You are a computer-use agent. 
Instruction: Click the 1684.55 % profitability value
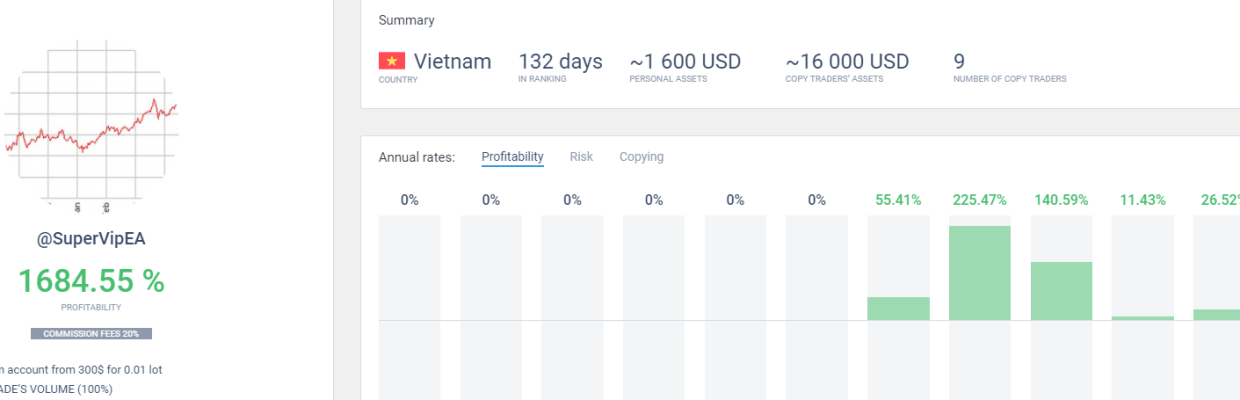(91, 281)
